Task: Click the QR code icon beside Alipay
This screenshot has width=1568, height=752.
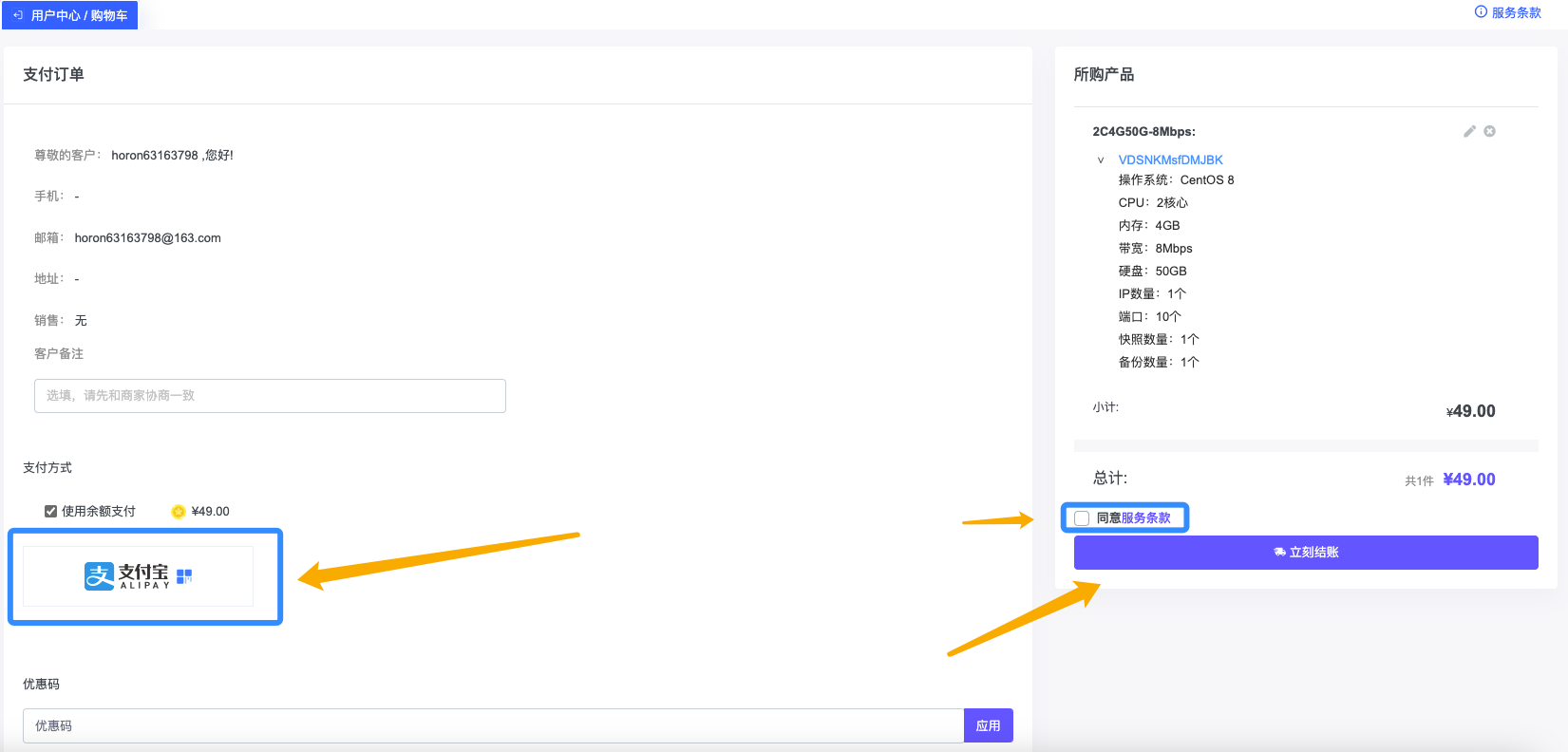Action: pyautogui.click(x=184, y=575)
